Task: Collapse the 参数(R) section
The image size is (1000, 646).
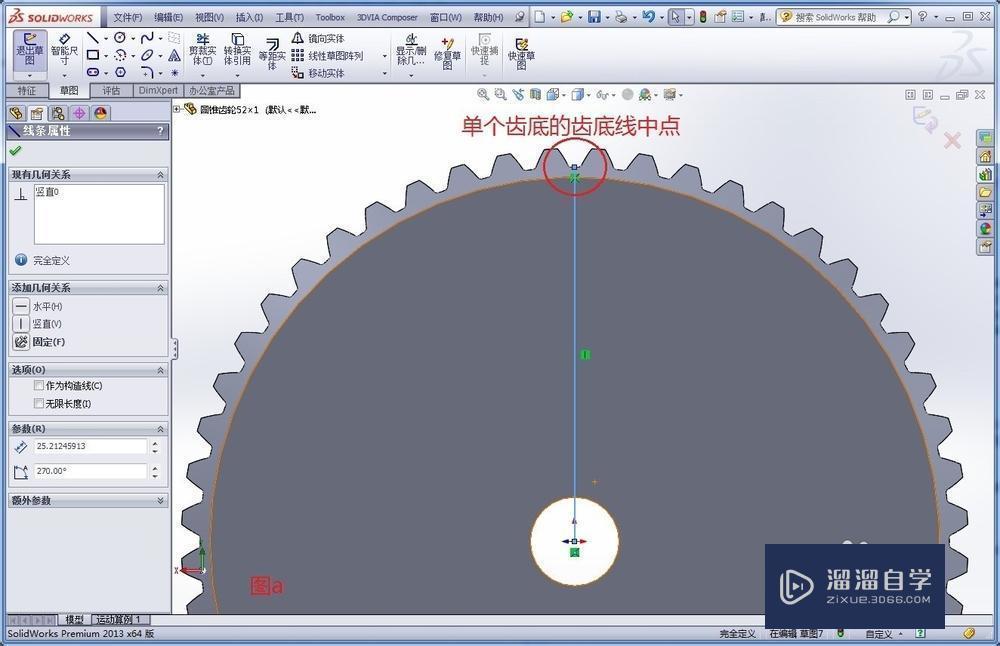Action: (x=160, y=429)
